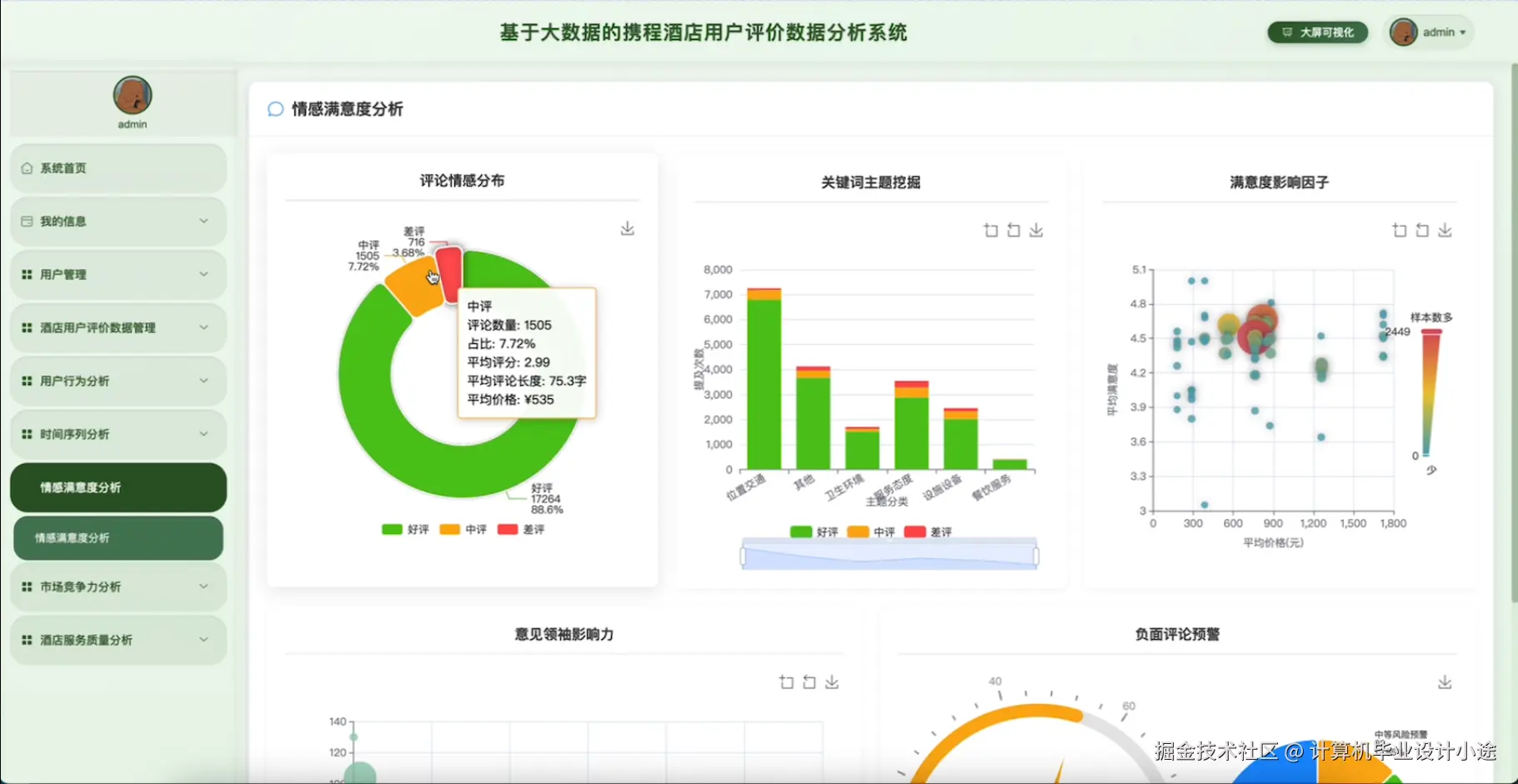
Task: Open the 市场竞争力分析 menu item
Action: pos(118,587)
